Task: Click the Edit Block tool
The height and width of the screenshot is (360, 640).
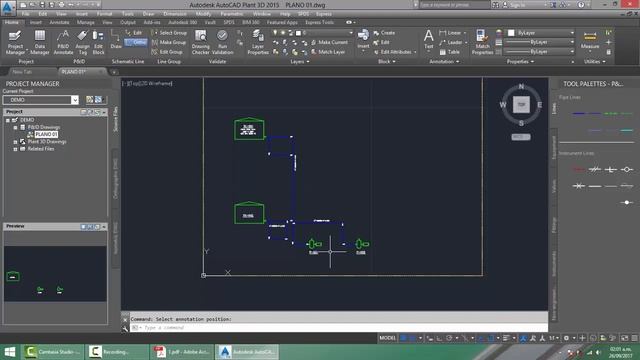Action: click(x=98, y=42)
